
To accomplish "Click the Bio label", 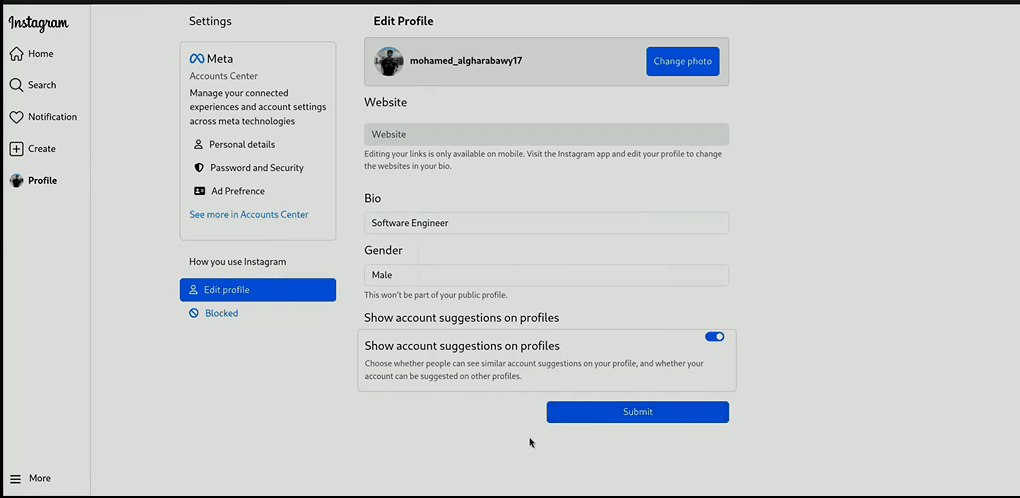I will click(373, 198).
